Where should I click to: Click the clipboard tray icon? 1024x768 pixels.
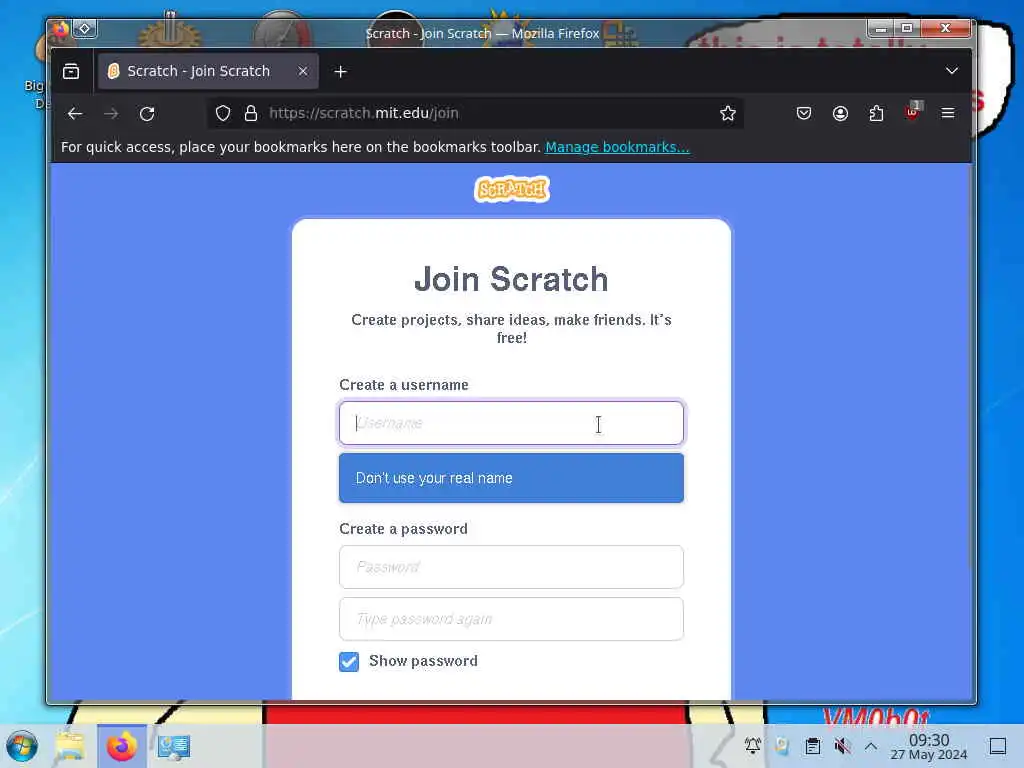click(812, 746)
